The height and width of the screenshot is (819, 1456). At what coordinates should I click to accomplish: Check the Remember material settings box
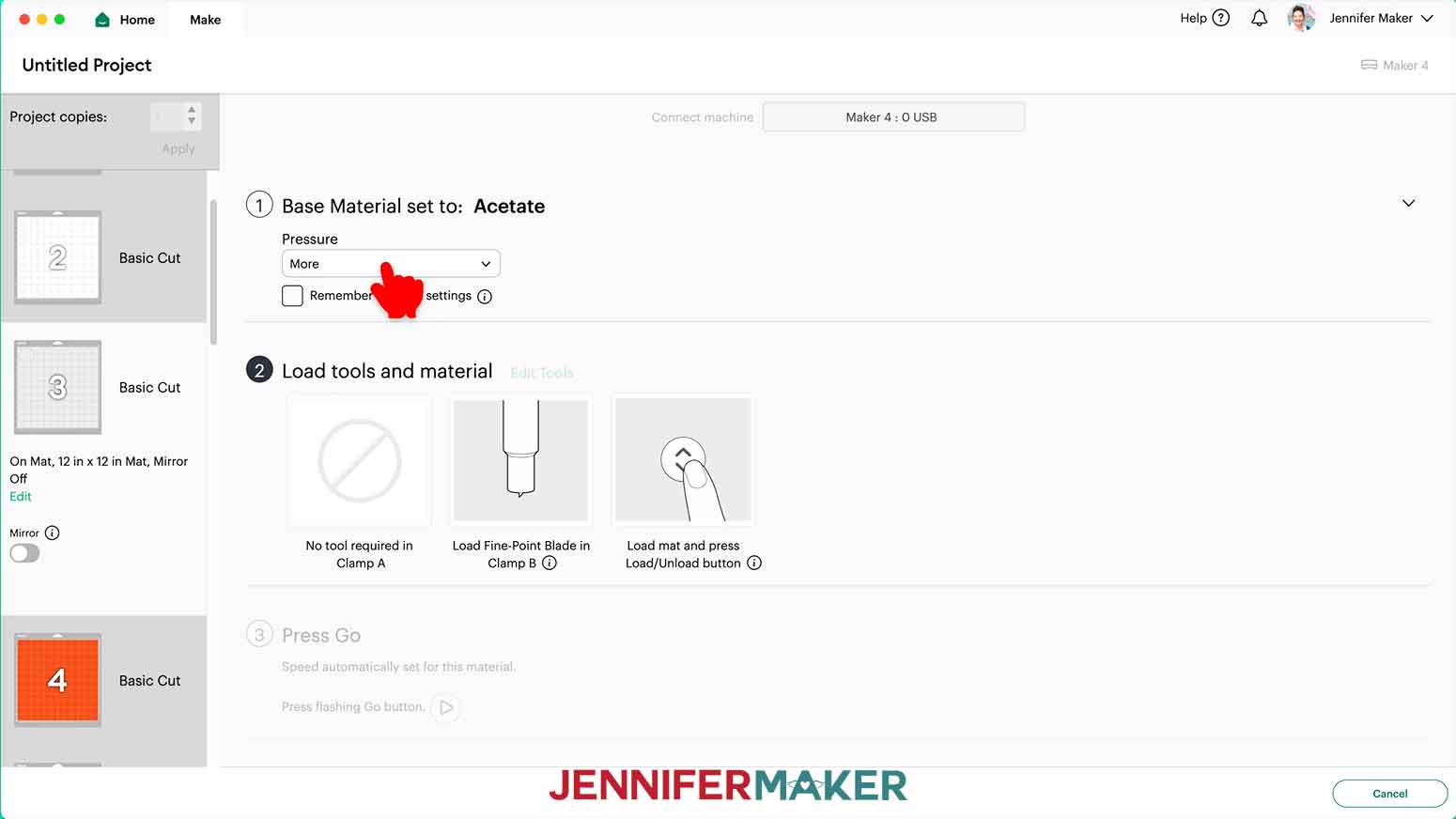click(292, 296)
